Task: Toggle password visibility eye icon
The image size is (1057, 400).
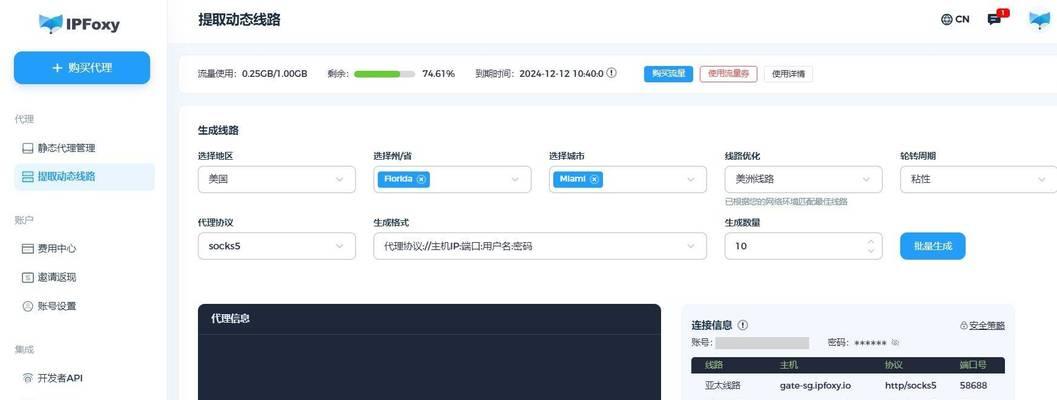Action: pos(895,343)
